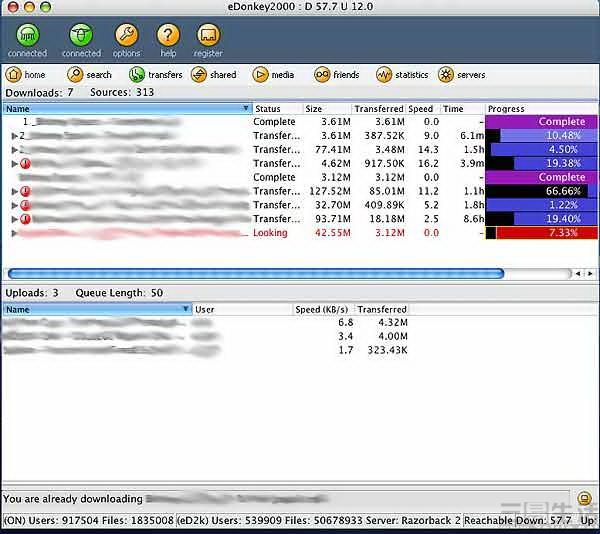Click the 19.38% progress bar

pyautogui.click(x=541, y=163)
